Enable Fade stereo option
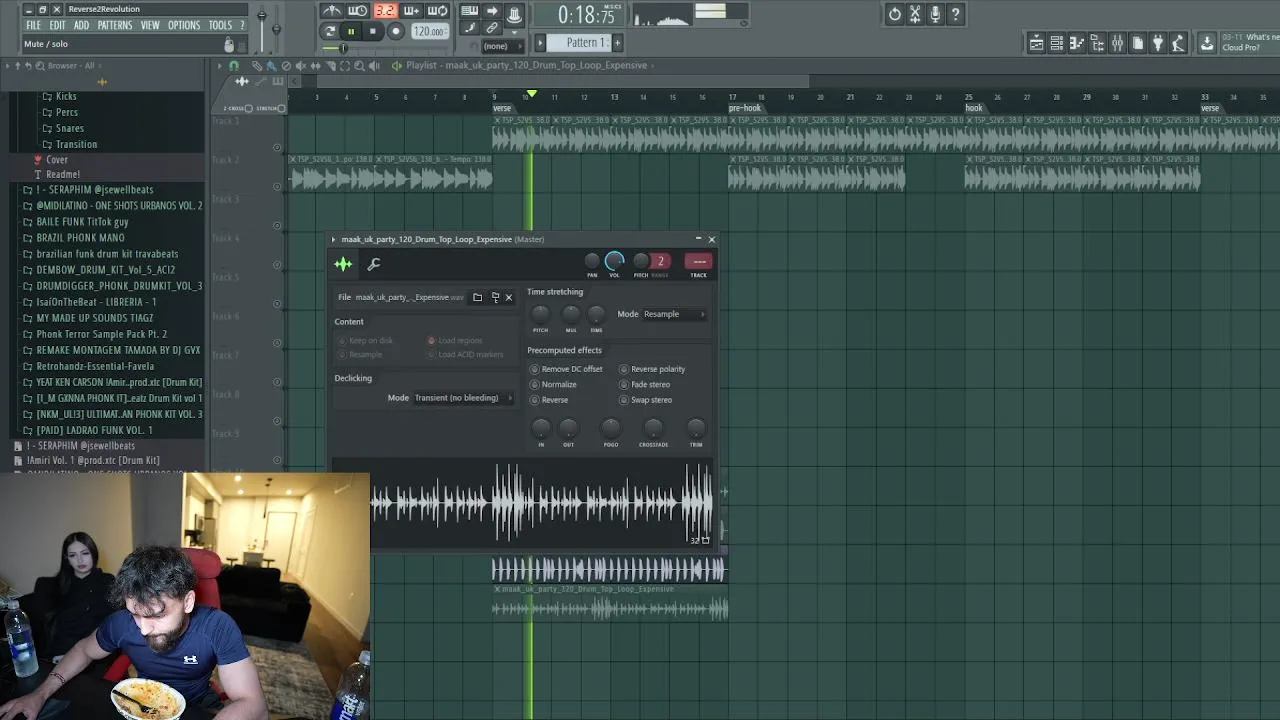The width and height of the screenshot is (1280, 720). pyautogui.click(x=645, y=384)
